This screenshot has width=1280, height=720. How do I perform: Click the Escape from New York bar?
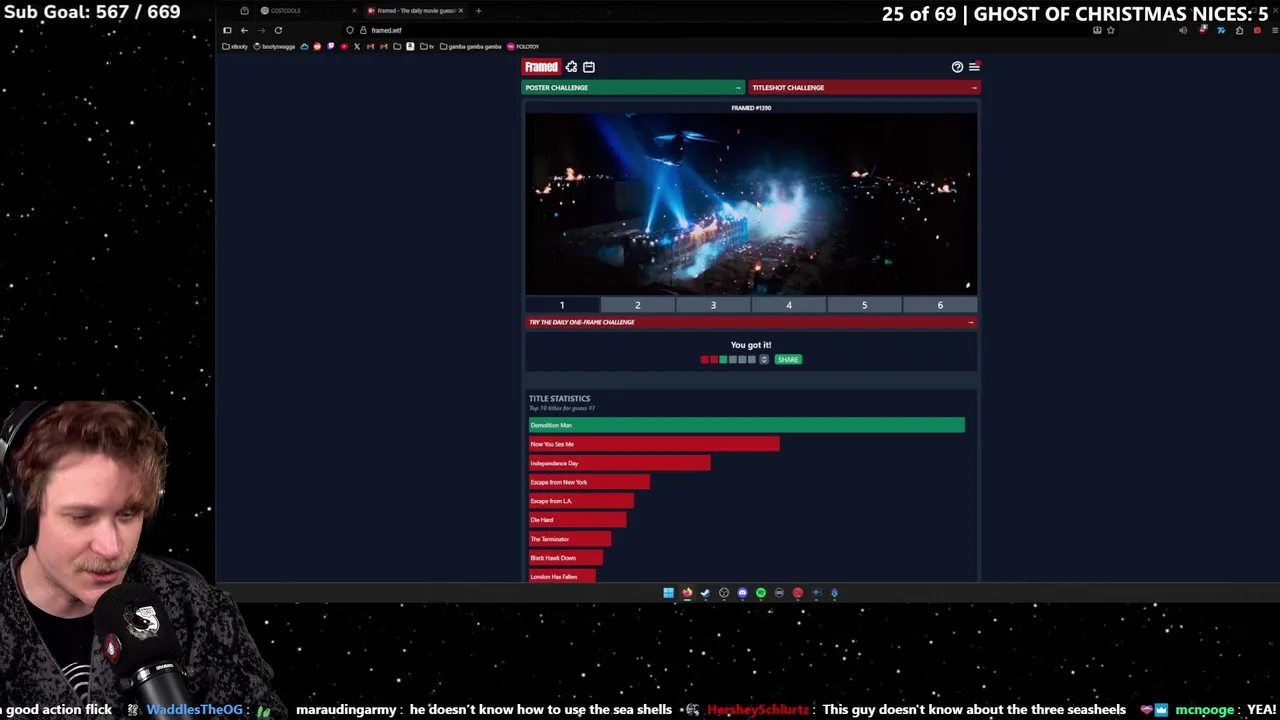coord(589,482)
